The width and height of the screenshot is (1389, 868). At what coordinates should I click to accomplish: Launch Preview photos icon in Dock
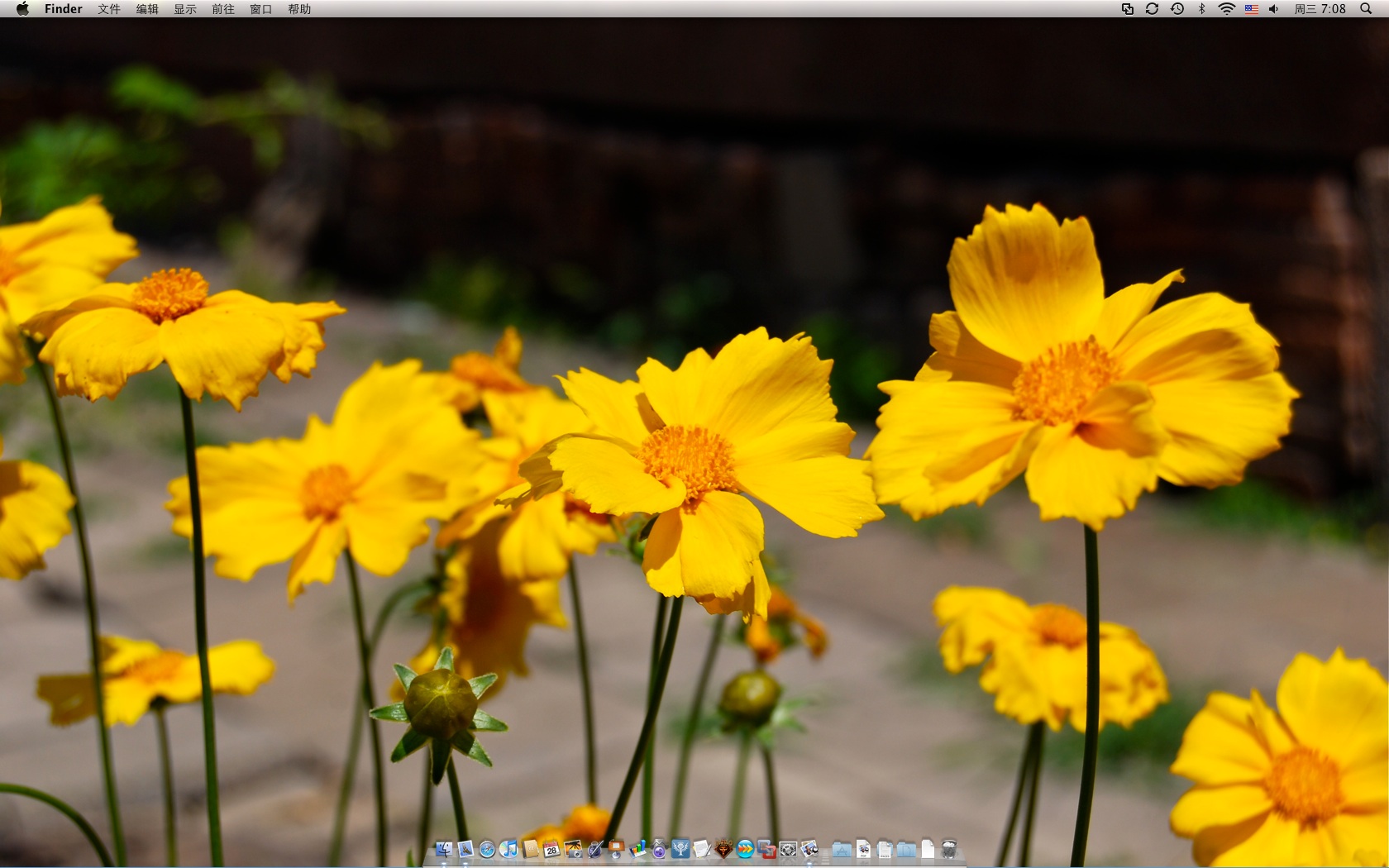point(809,849)
